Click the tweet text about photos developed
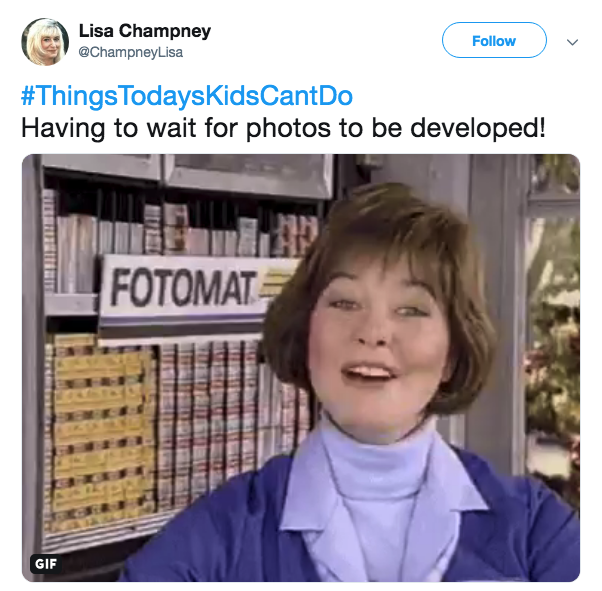Screen dimensions: 602x591 point(283,128)
